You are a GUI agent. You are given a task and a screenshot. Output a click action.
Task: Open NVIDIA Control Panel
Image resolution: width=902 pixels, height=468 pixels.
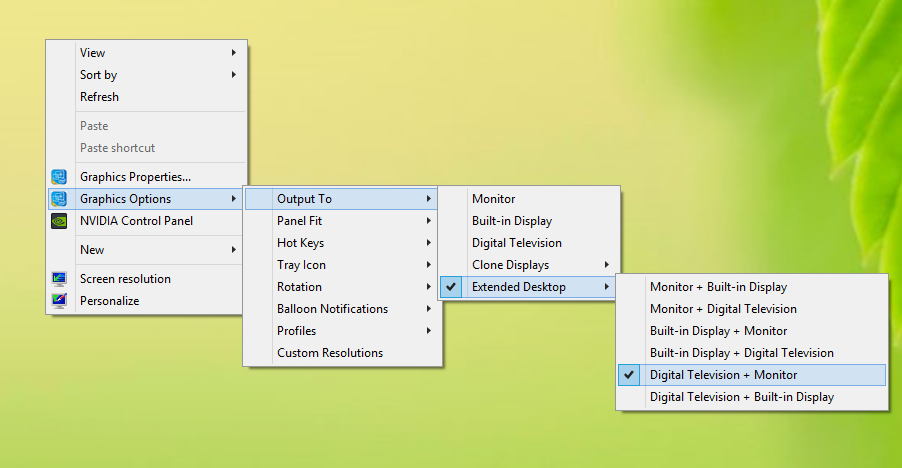(146, 221)
